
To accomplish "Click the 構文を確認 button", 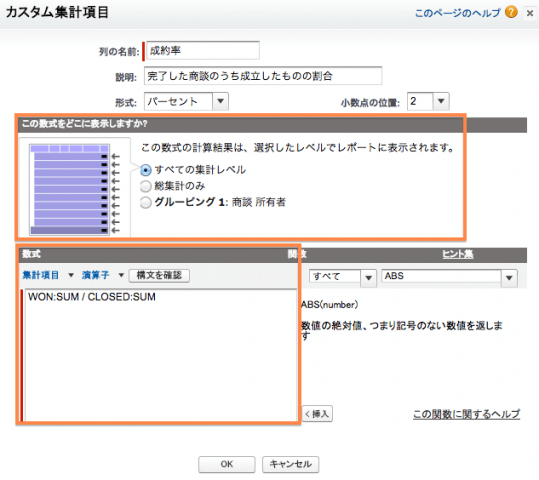I will [159, 275].
